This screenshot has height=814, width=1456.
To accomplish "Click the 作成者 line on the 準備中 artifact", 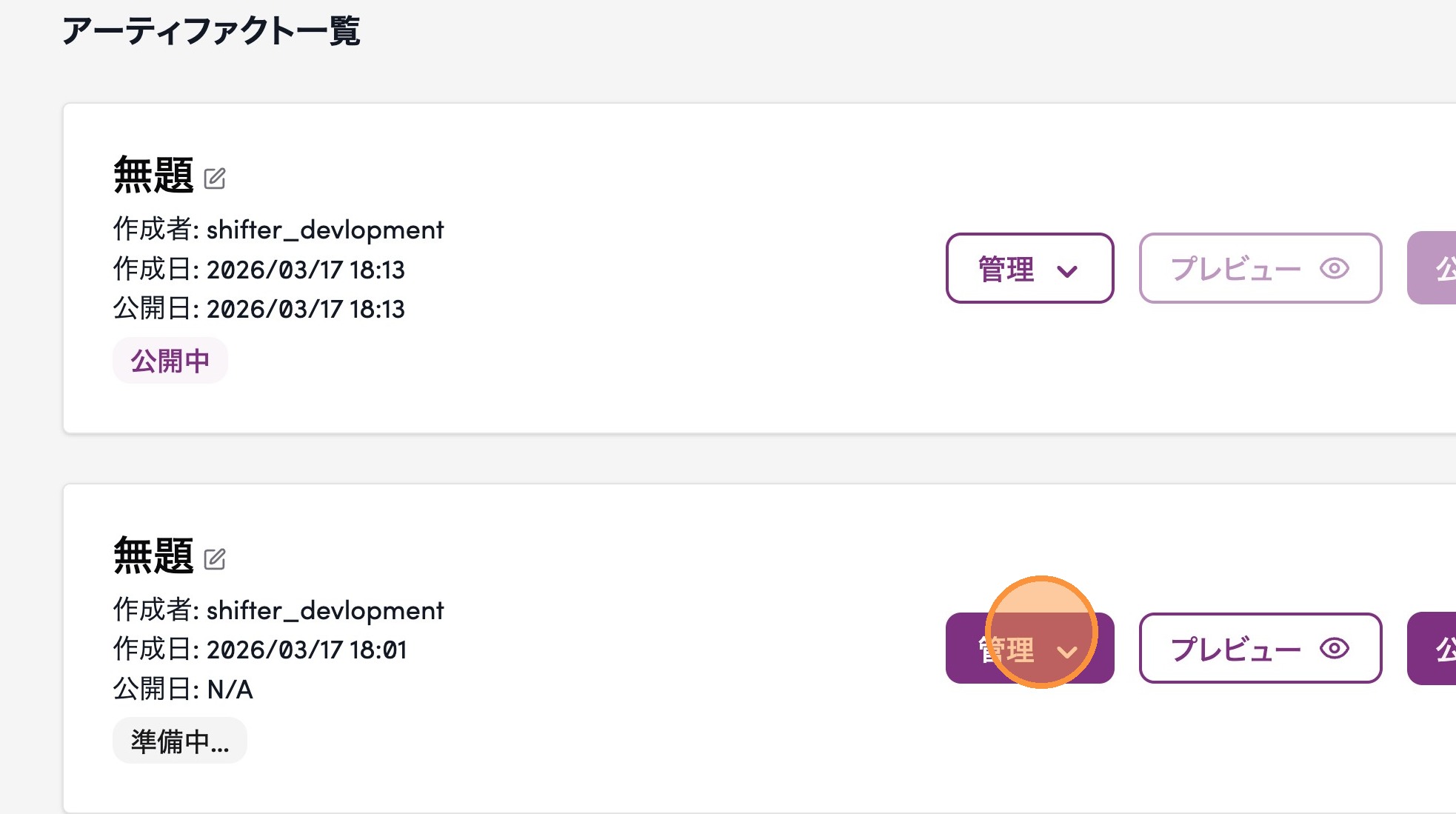I will 278,610.
